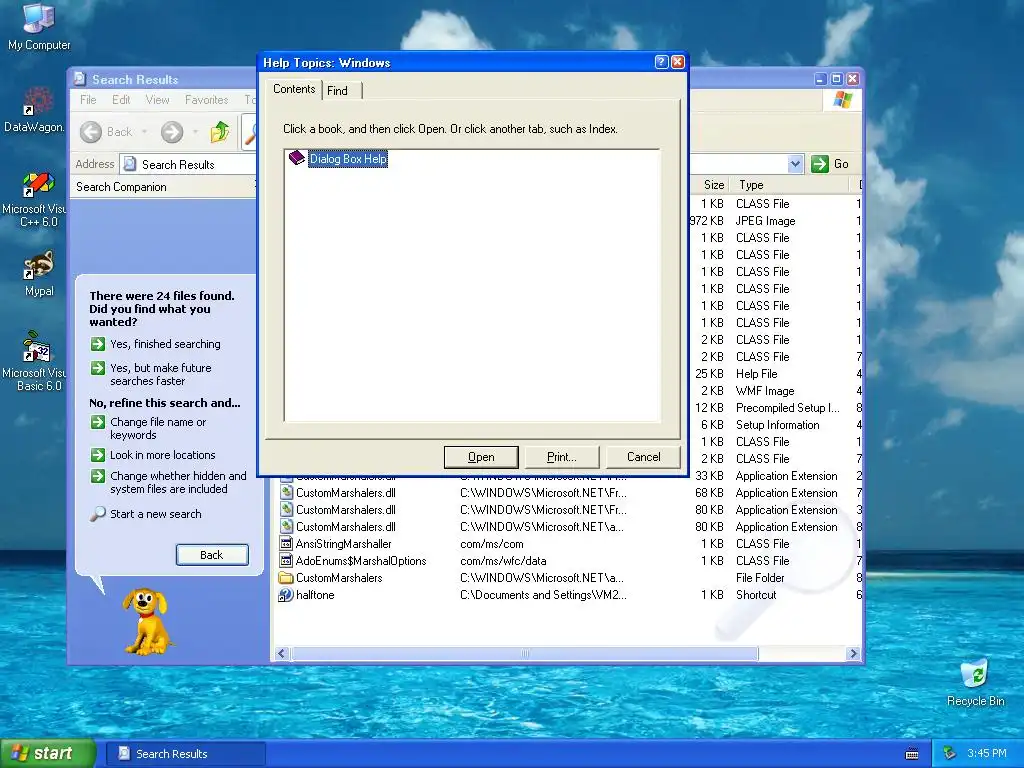The height and width of the screenshot is (768, 1024).
Task: Click the Up folder toolbar icon
Action: click(219, 132)
